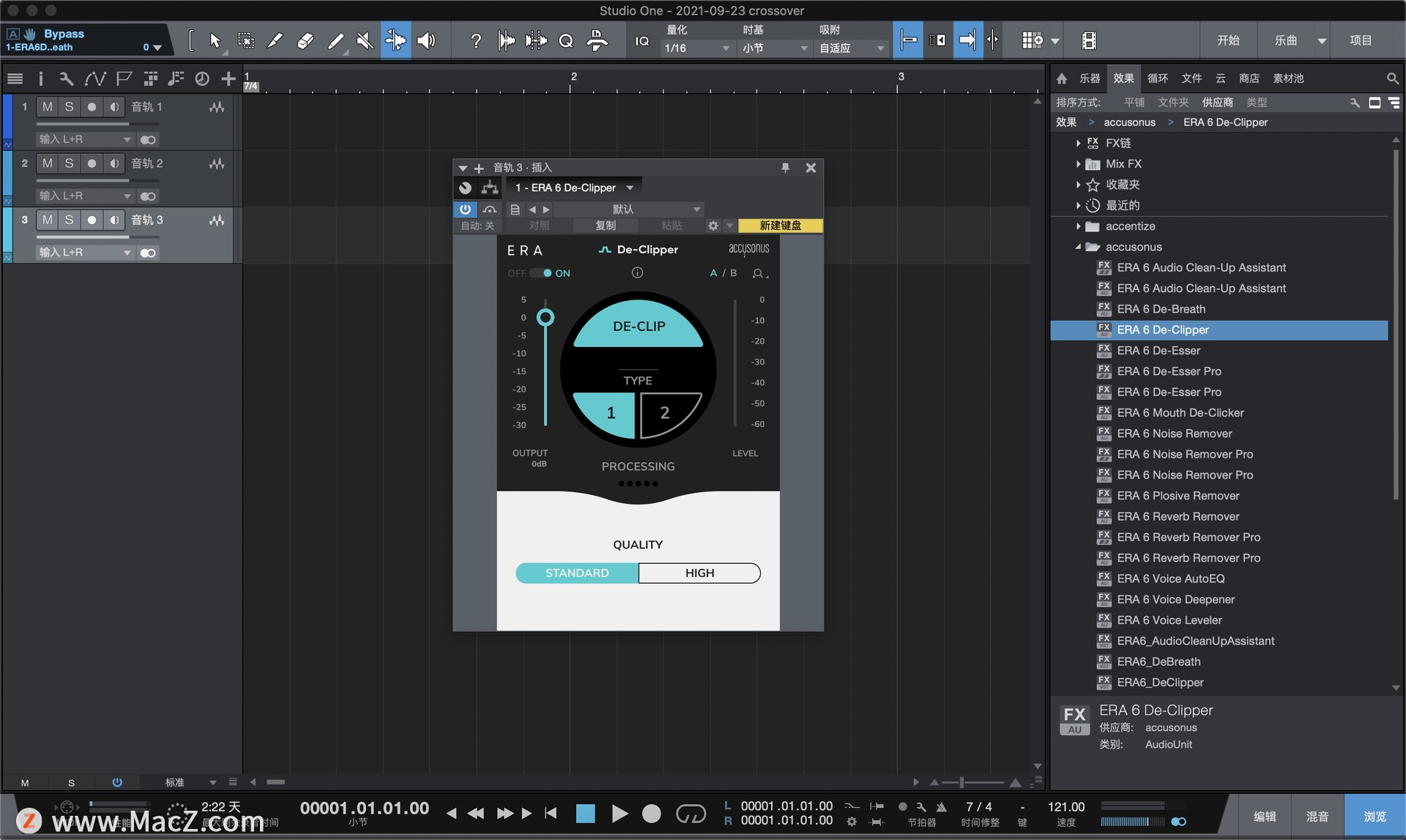The height and width of the screenshot is (840, 1406).
Task: Select the Eraser tool in toolbar
Action: coord(305,41)
